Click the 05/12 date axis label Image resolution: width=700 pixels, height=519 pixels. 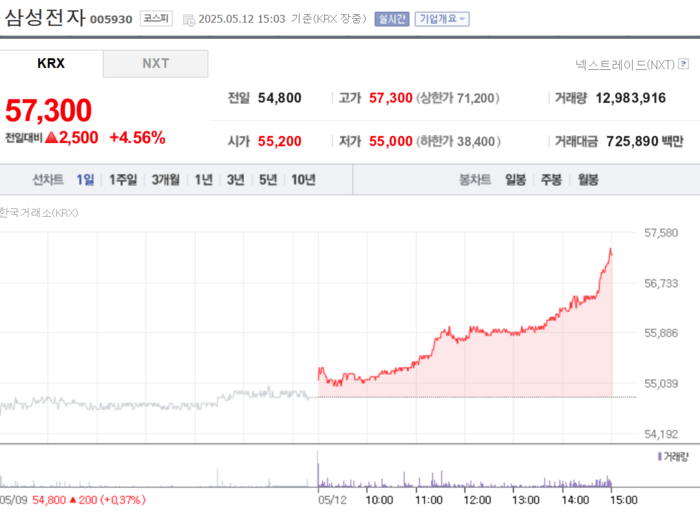pyautogui.click(x=332, y=500)
